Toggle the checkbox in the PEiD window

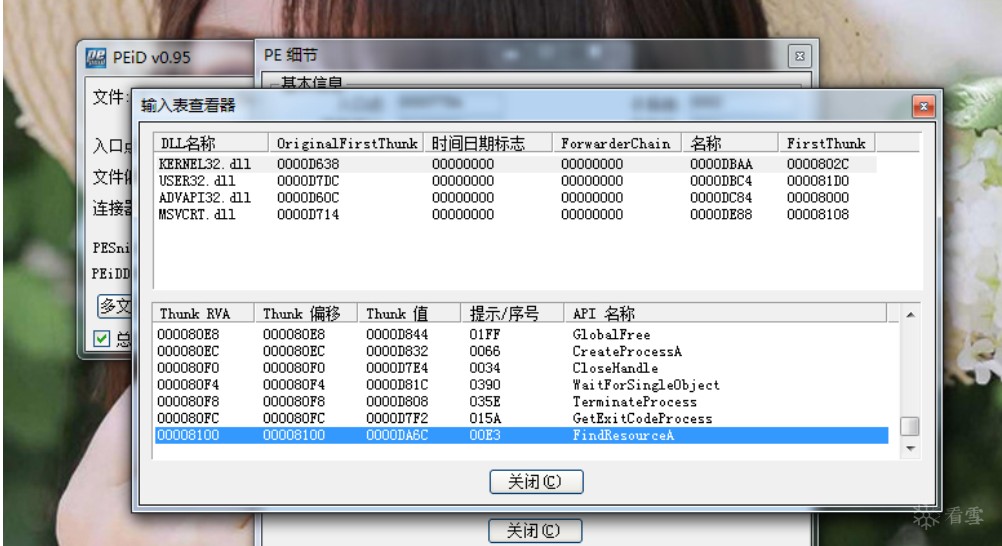(101, 338)
